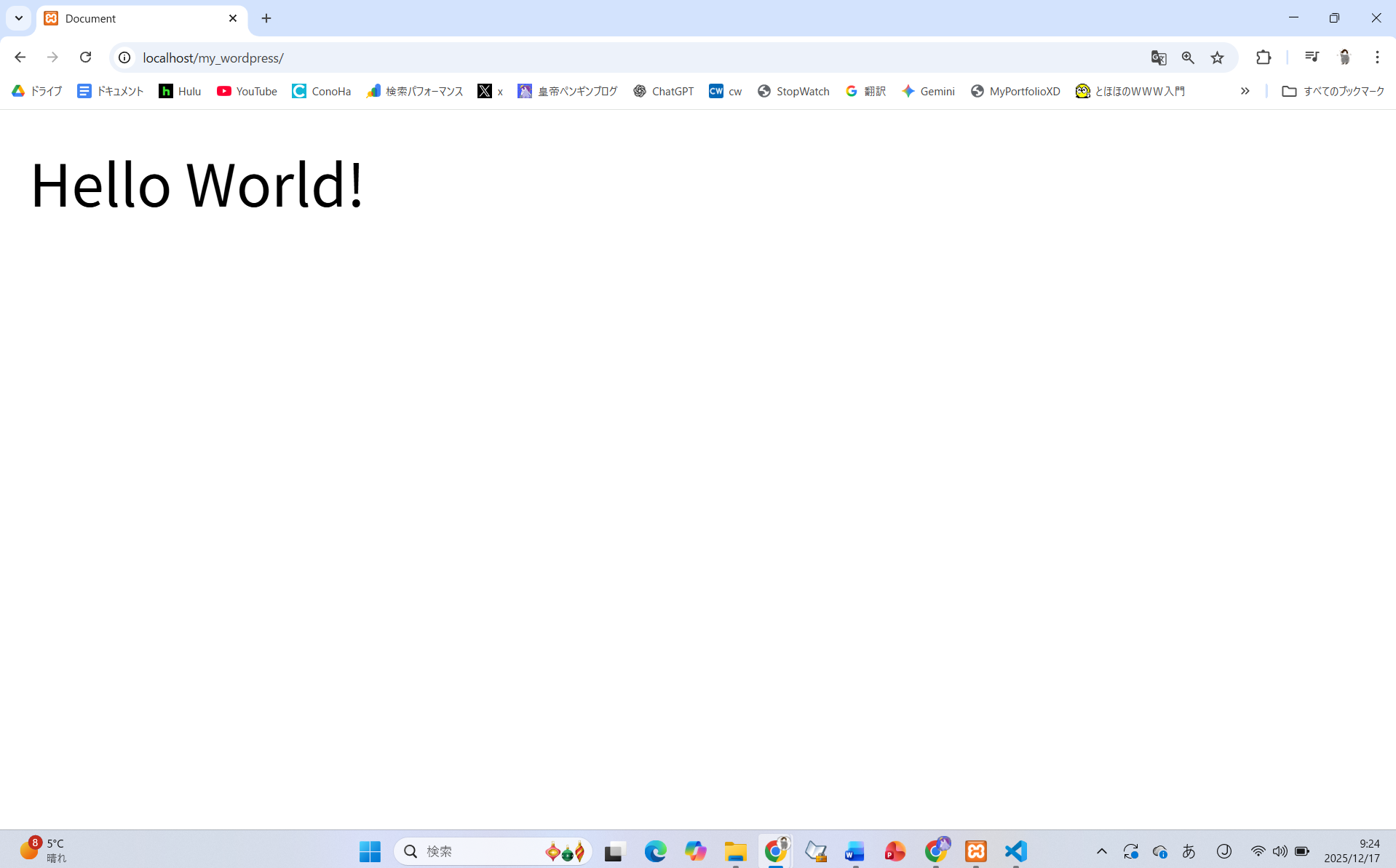
Task: Open the YouTube bookmark
Action: (x=247, y=91)
